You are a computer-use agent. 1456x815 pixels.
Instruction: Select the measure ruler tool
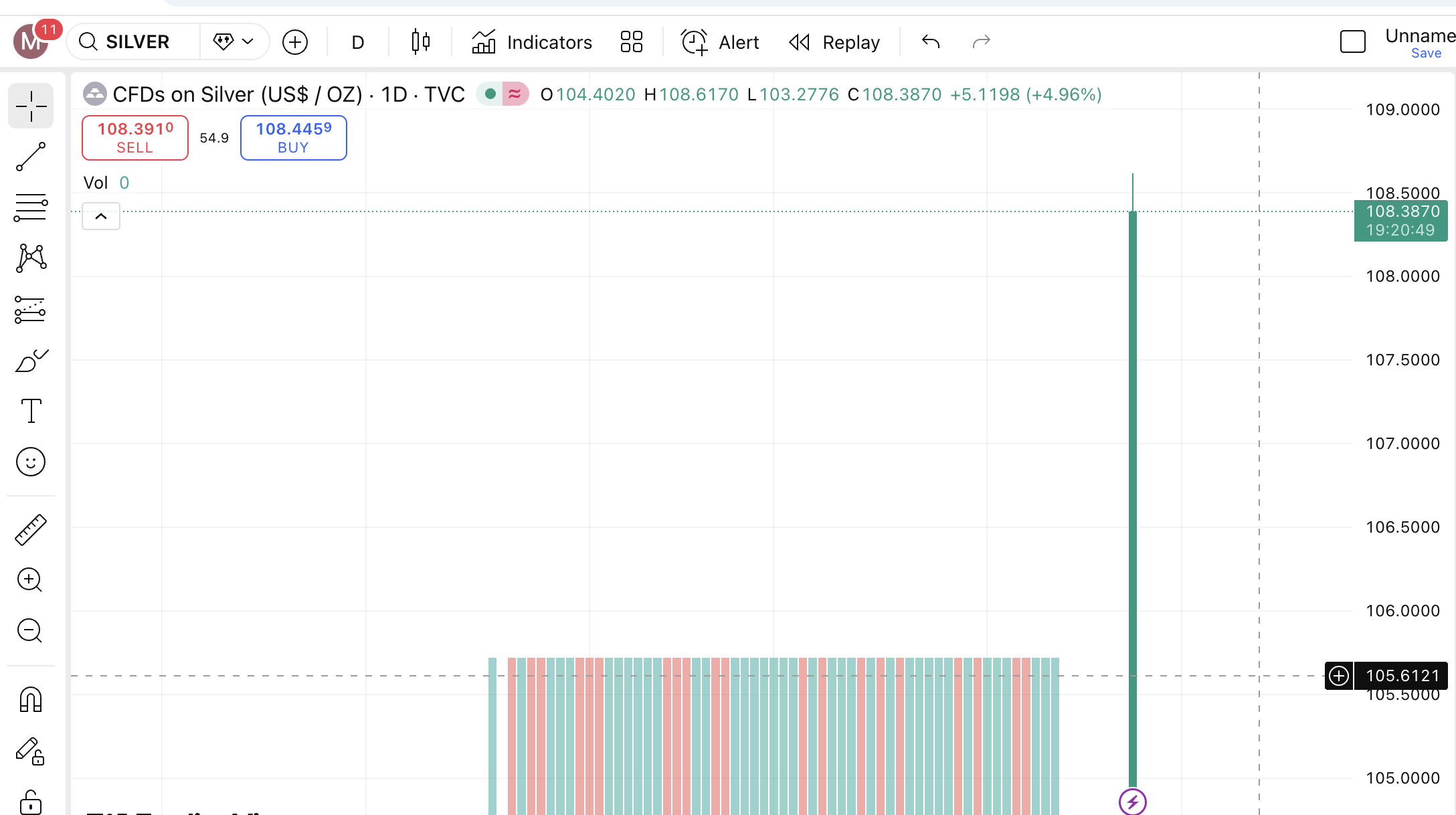(x=31, y=530)
